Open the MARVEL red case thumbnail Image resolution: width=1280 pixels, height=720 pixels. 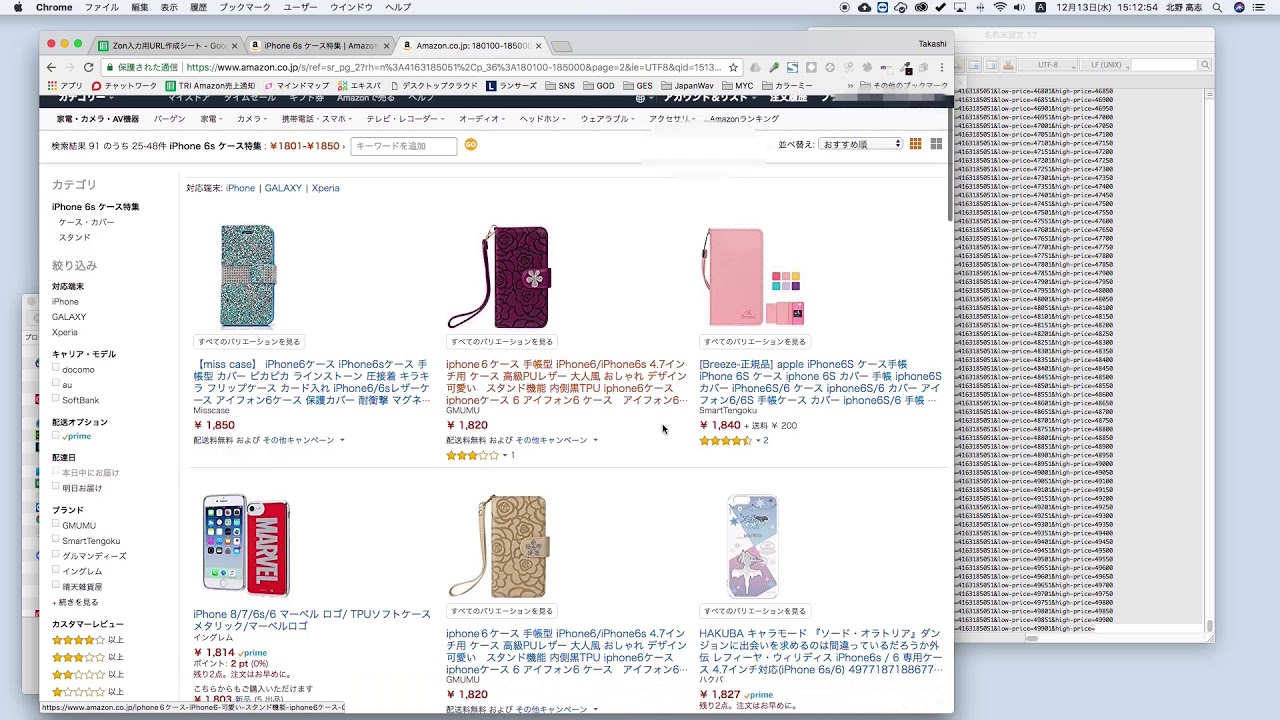246,545
